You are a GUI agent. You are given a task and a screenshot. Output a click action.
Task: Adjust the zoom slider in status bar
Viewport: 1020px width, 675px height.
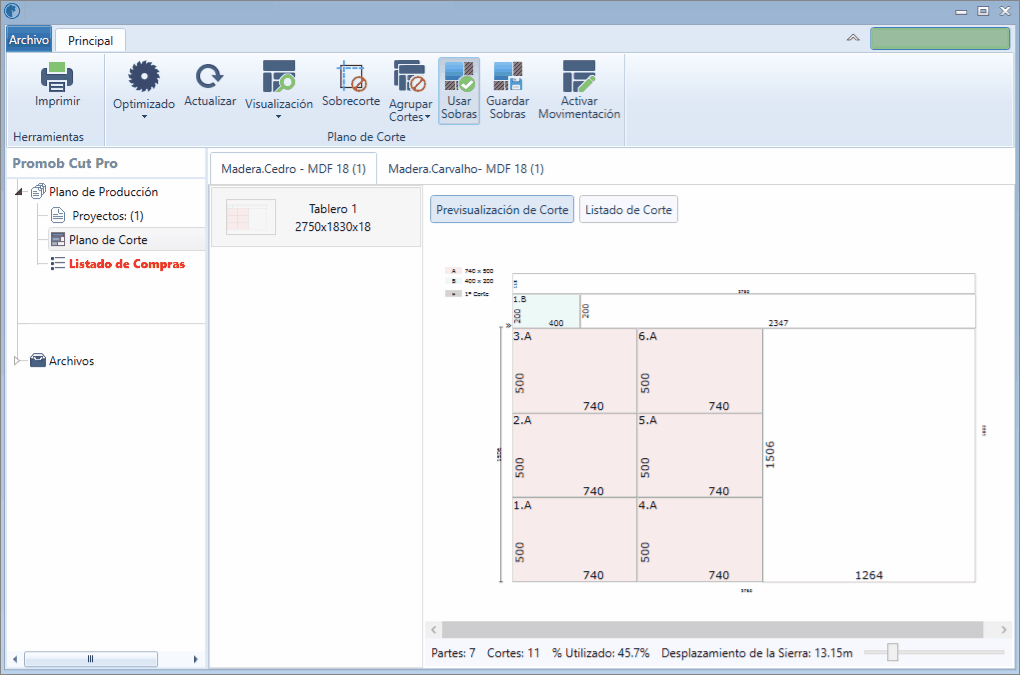(892, 652)
